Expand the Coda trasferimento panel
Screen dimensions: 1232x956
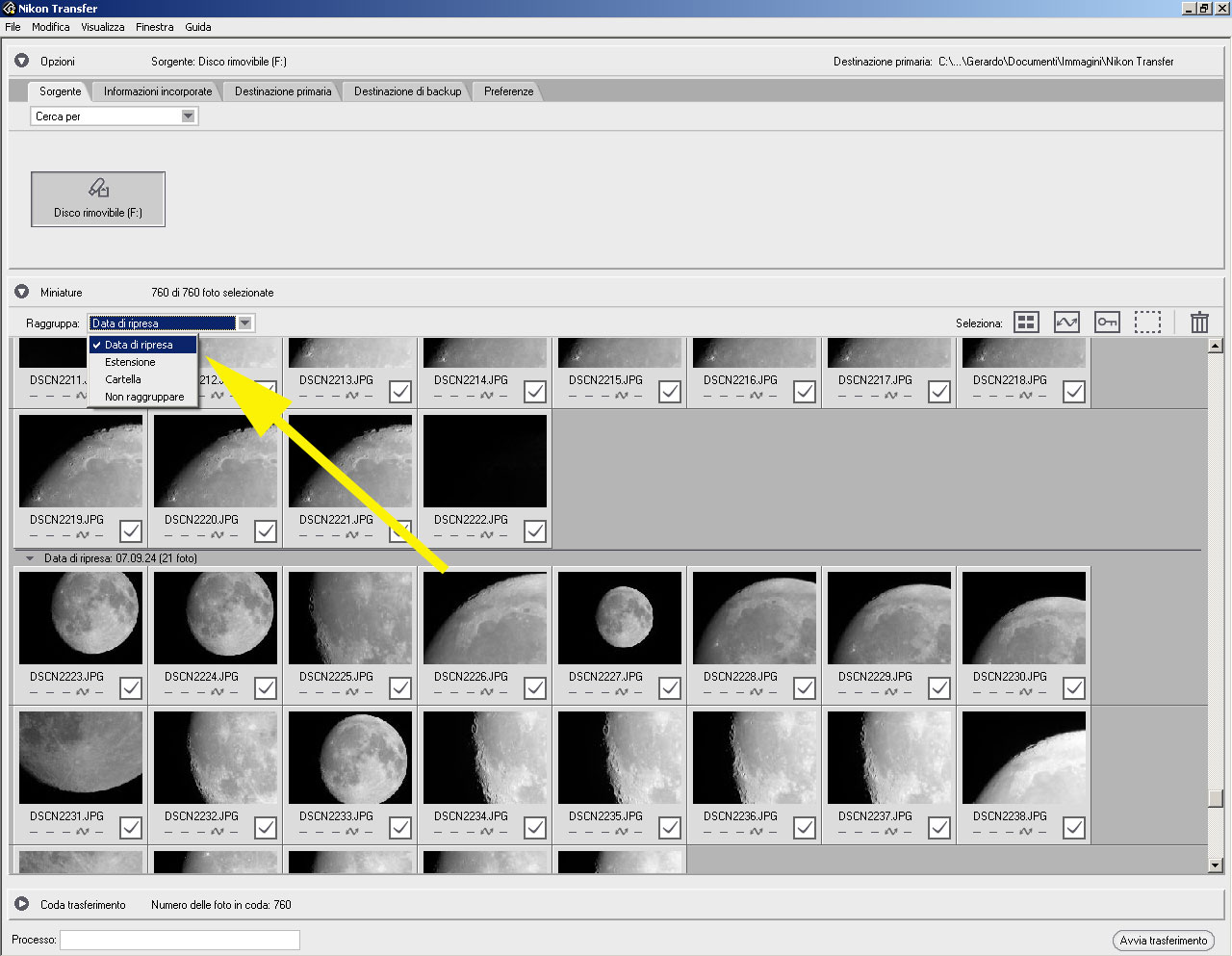[x=21, y=904]
